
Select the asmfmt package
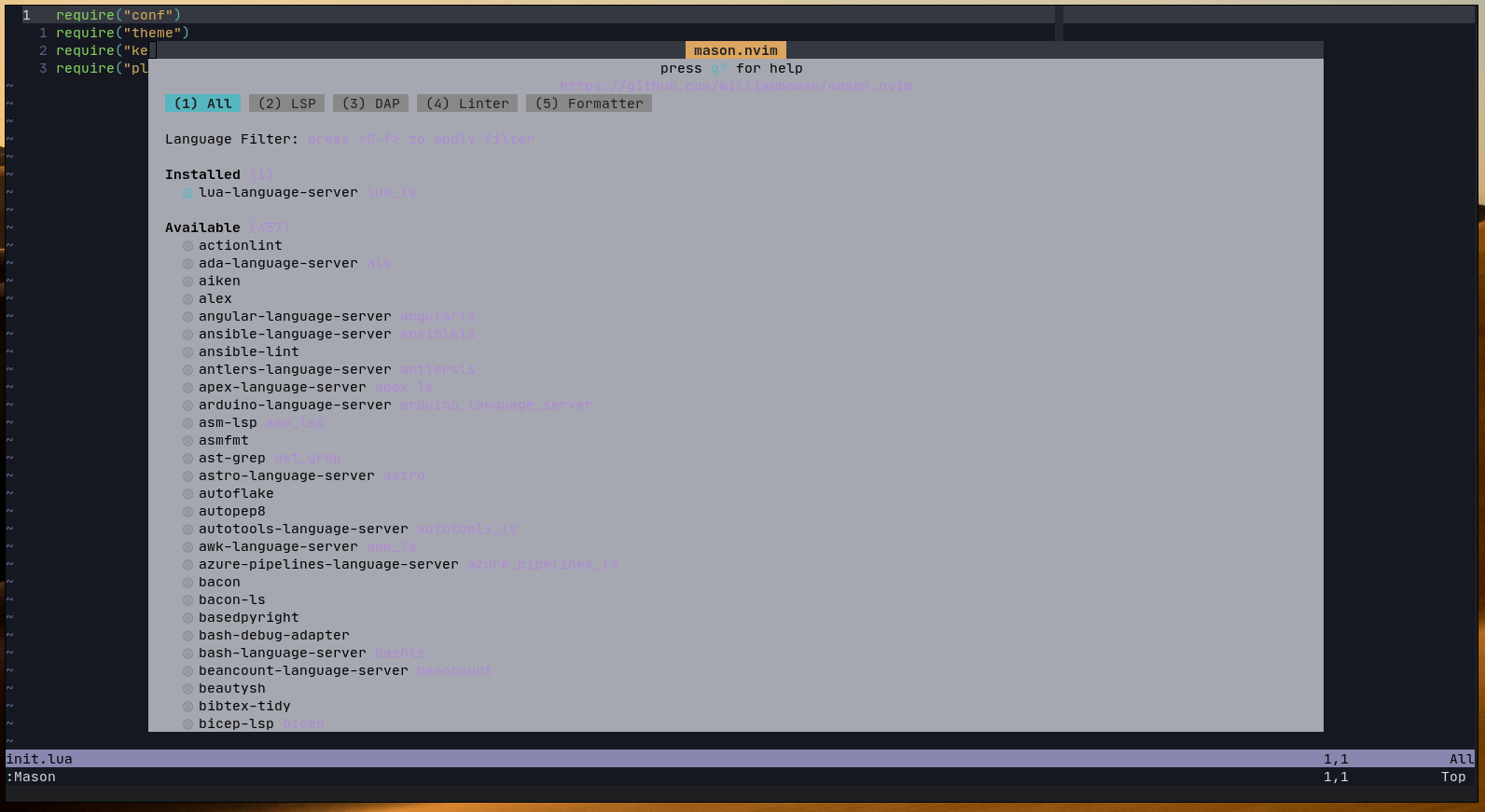click(224, 440)
